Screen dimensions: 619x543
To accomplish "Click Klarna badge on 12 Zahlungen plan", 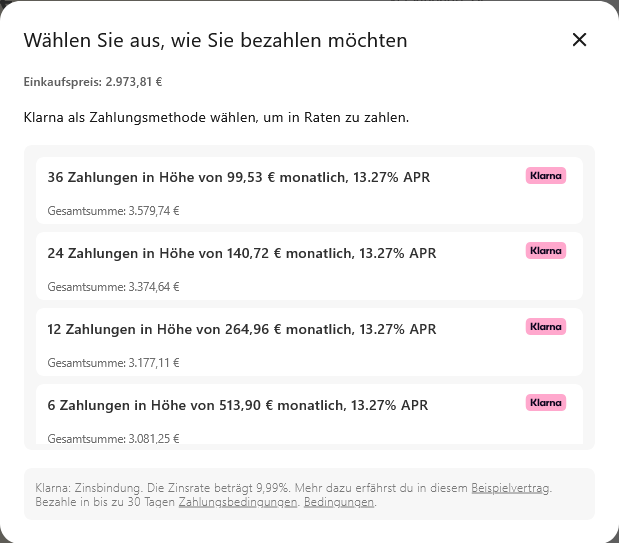I will point(546,327).
